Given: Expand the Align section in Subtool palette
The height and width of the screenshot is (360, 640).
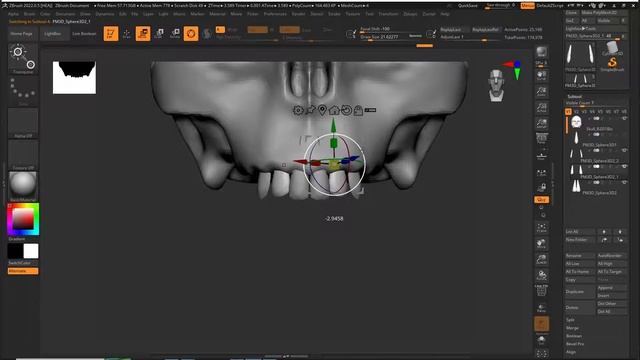Looking at the screenshot, I should (x=571, y=352).
